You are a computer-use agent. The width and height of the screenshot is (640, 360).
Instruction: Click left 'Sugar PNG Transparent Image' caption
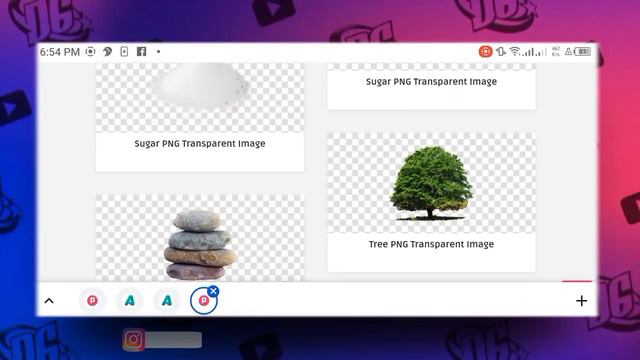pos(200,144)
